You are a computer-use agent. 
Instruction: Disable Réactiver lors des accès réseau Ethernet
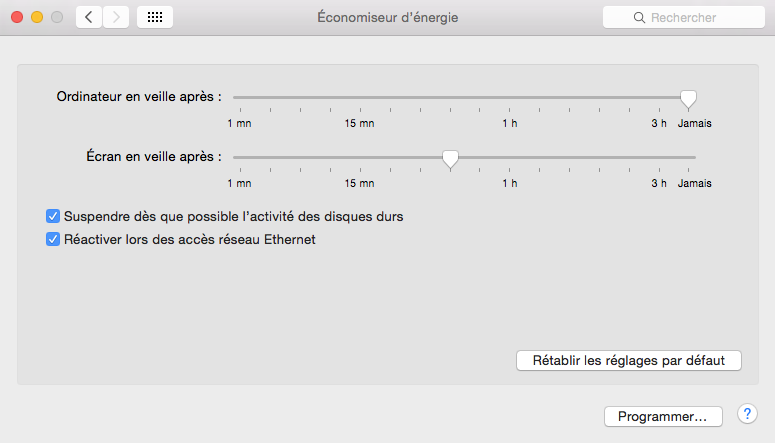(53, 239)
